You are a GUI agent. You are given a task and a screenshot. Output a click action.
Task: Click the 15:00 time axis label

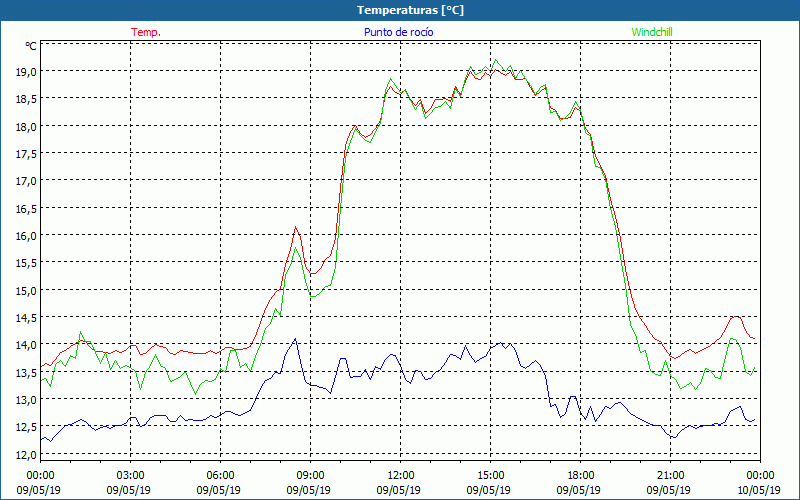pyautogui.click(x=490, y=475)
